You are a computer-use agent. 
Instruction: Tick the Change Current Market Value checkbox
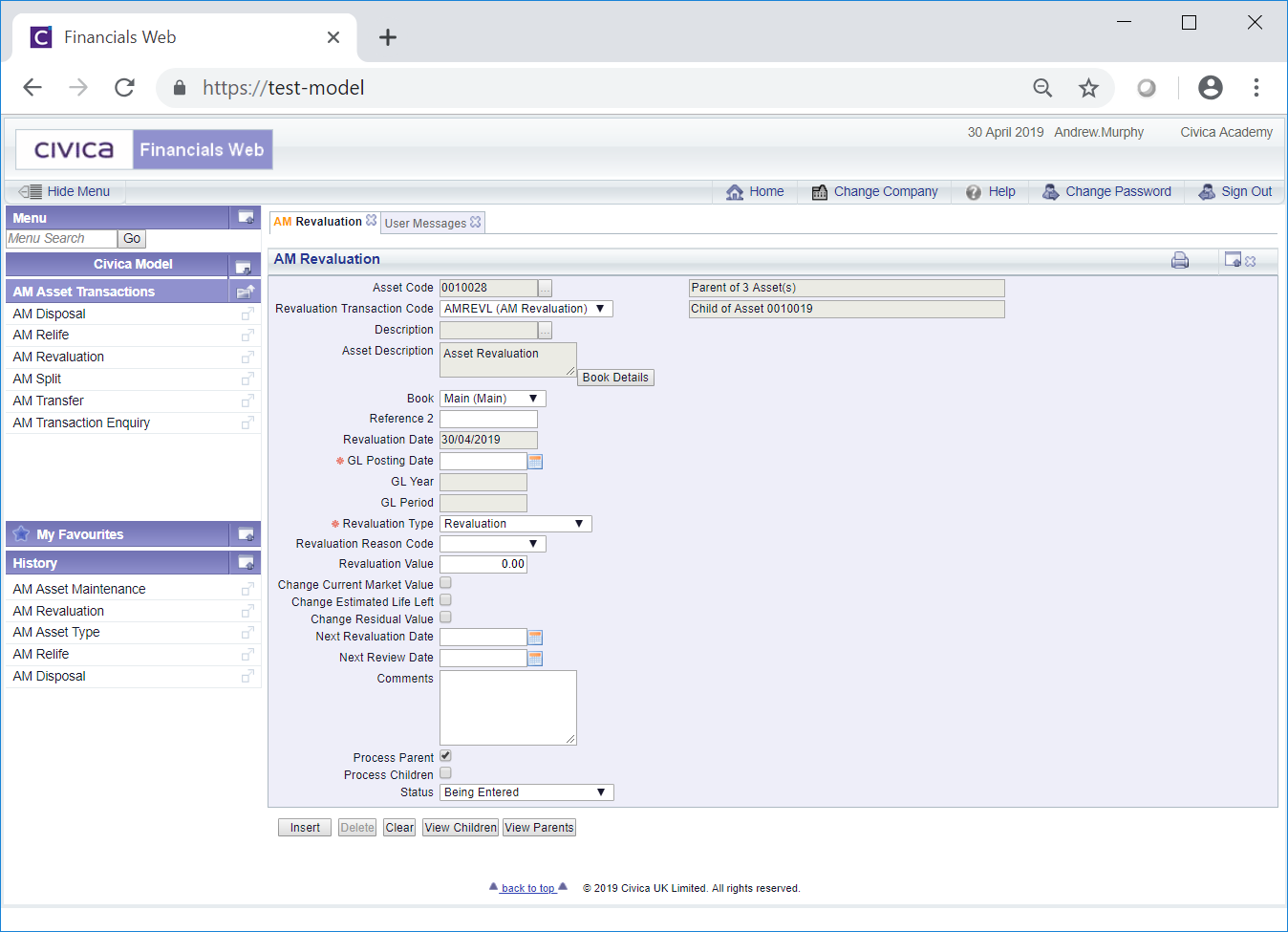click(x=445, y=583)
